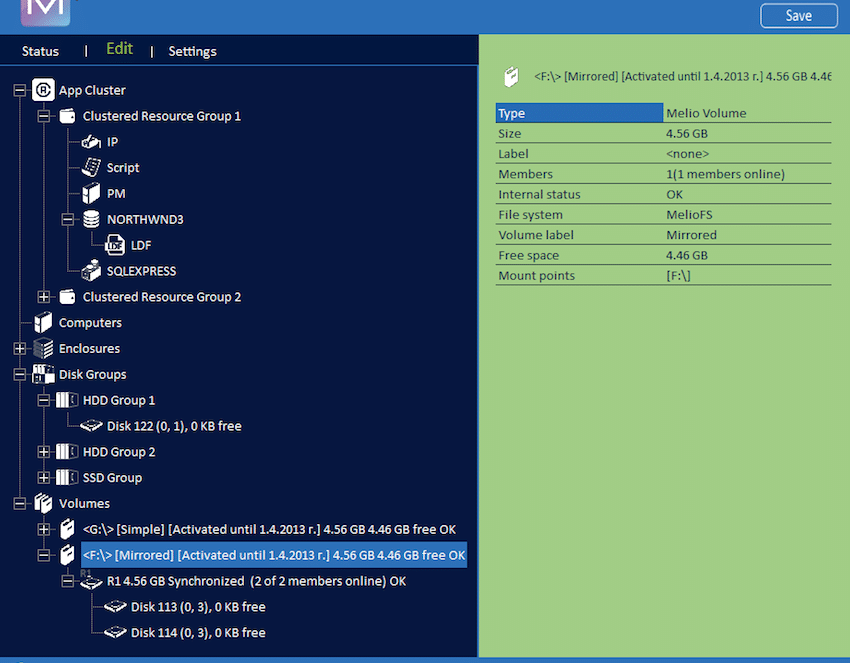Image resolution: width=850 pixels, height=663 pixels.
Task: Switch to the Status tab
Action: (x=40, y=51)
